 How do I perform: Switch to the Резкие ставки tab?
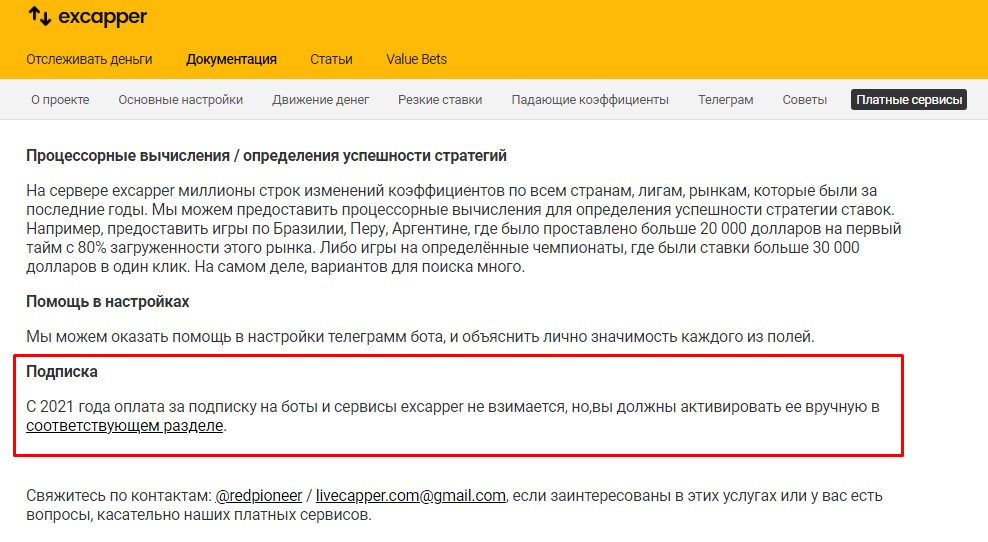439,100
